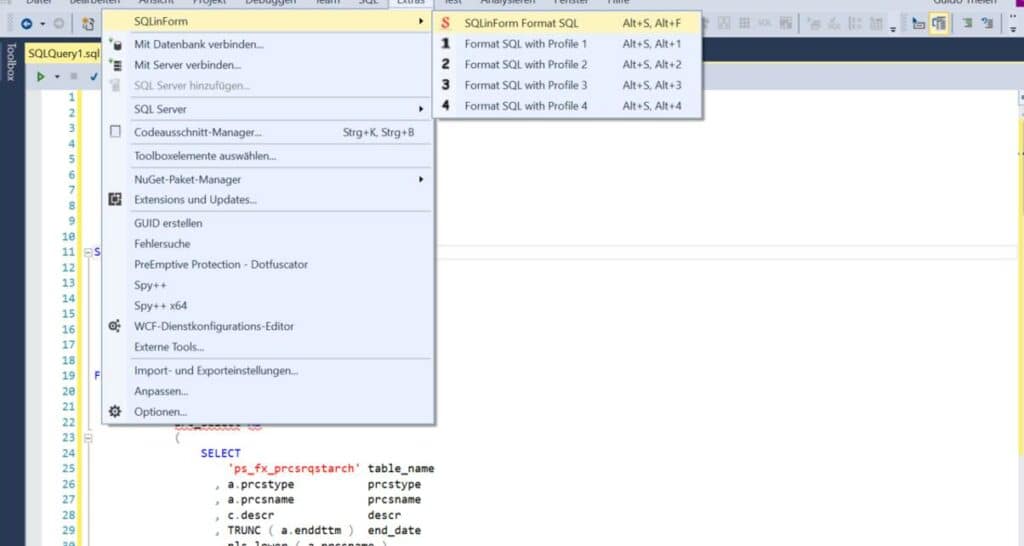Open the SQLinForm submenu entry
This screenshot has height=546, width=1024.
pos(268,22)
